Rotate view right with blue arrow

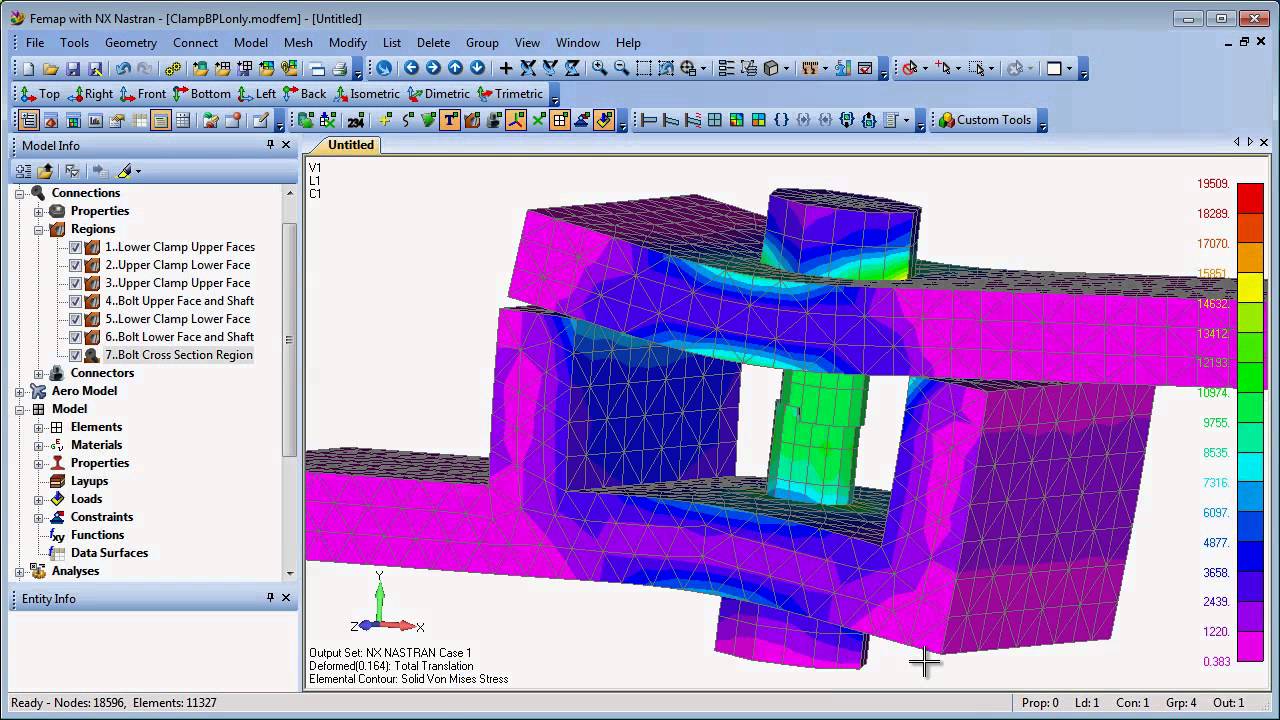click(x=433, y=68)
